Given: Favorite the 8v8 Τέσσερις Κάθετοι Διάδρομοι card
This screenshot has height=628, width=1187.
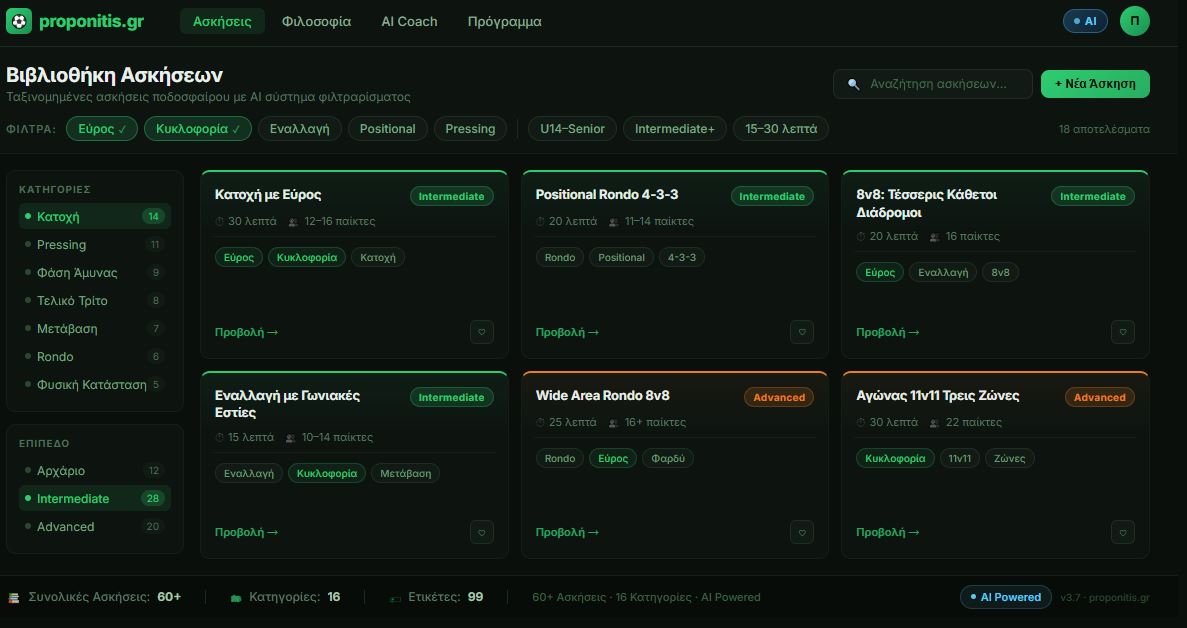Looking at the screenshot, I should coord(1122,332).
